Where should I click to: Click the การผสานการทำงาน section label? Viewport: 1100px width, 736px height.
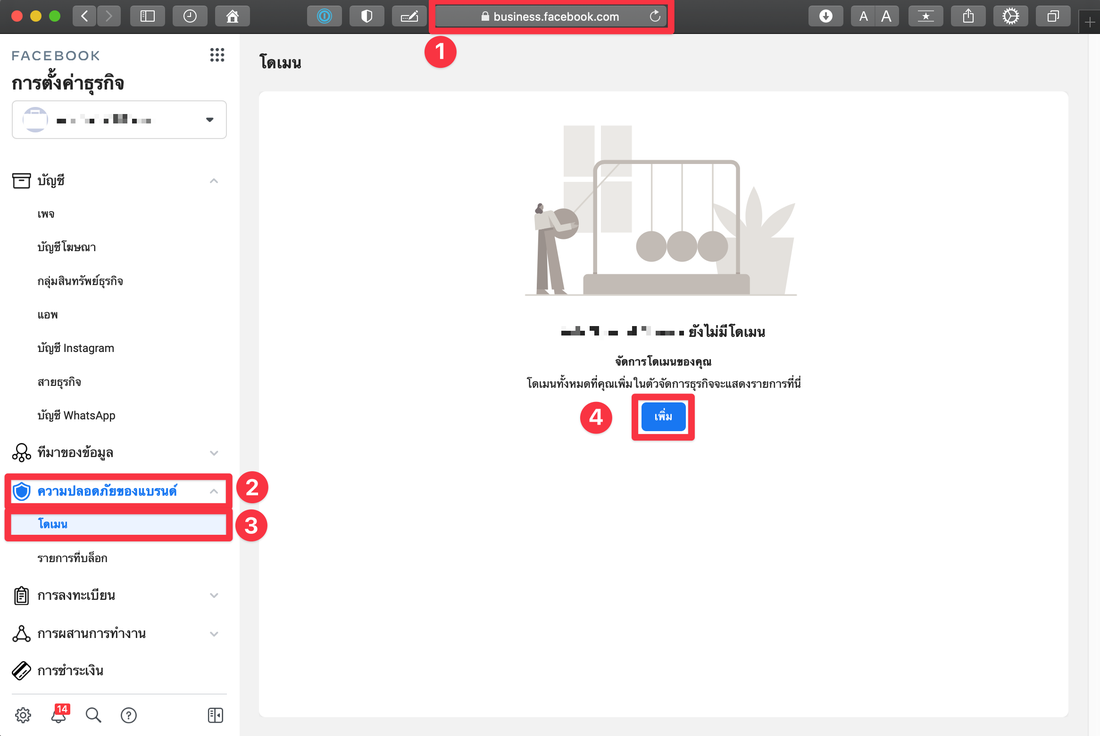(91, 634)
